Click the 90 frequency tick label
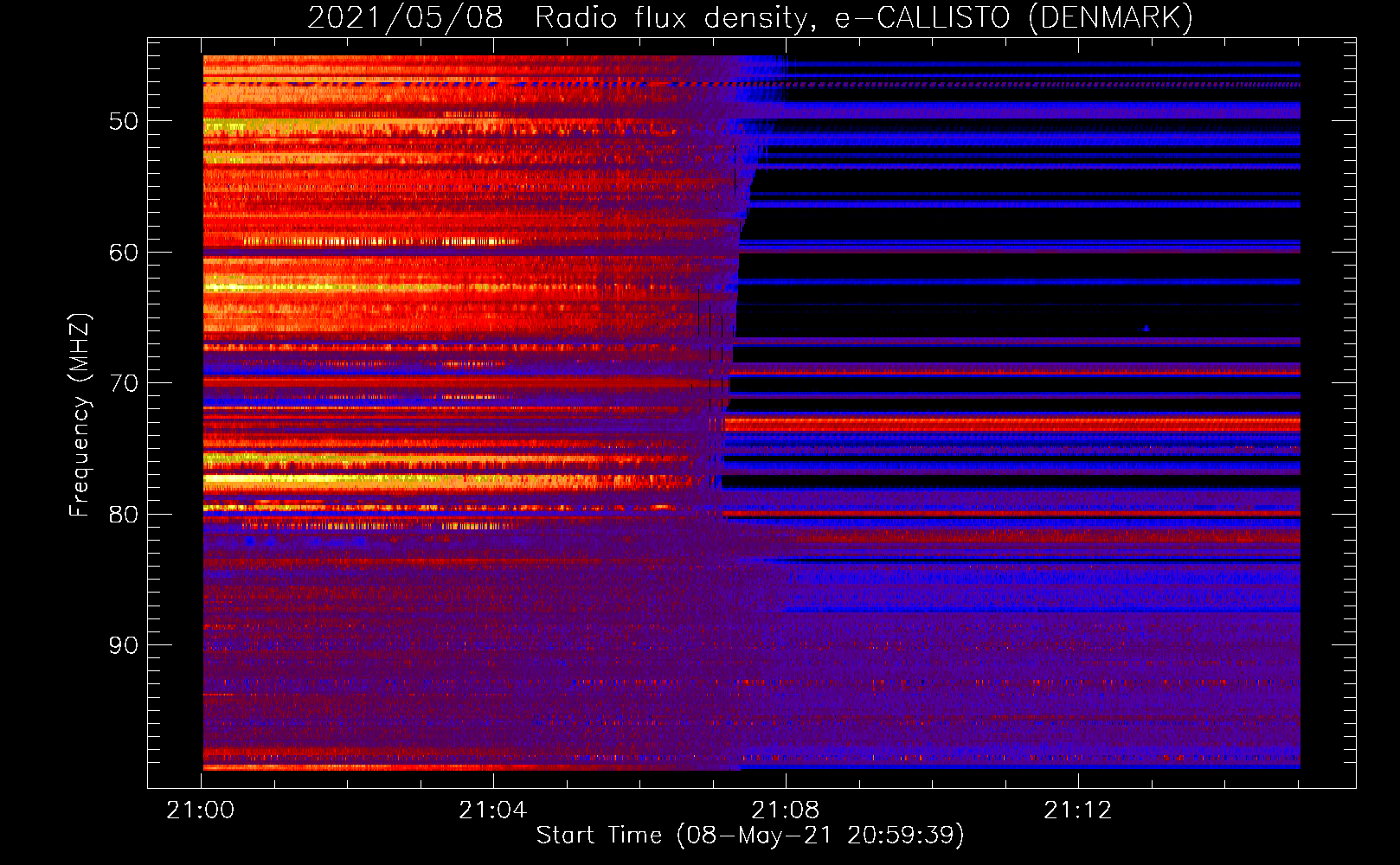The width and height of the screenshot is (1400, 865). point(124,645)
